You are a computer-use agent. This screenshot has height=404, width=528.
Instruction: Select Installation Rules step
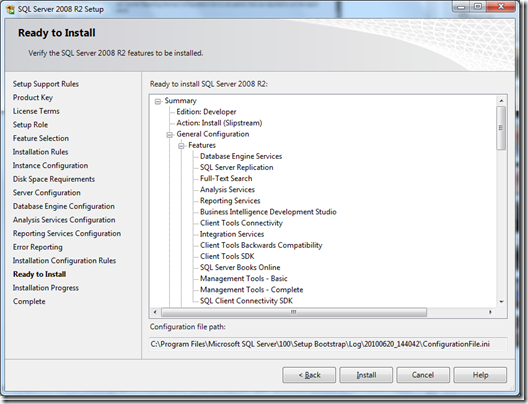pyautogui.click(x=40, y=152)
